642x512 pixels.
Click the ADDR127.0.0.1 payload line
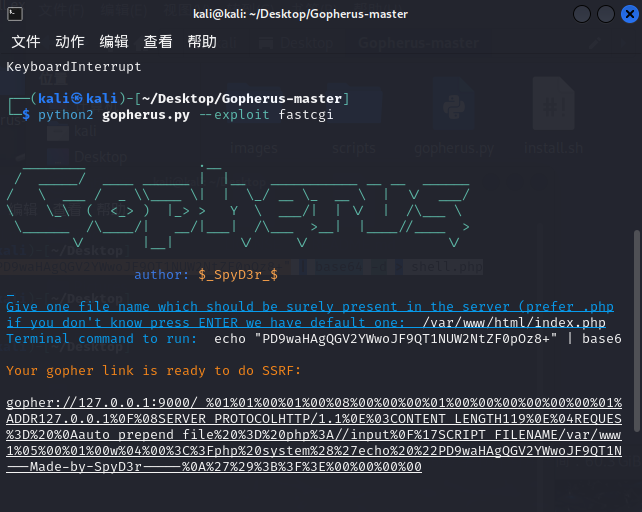pos(314,419)
